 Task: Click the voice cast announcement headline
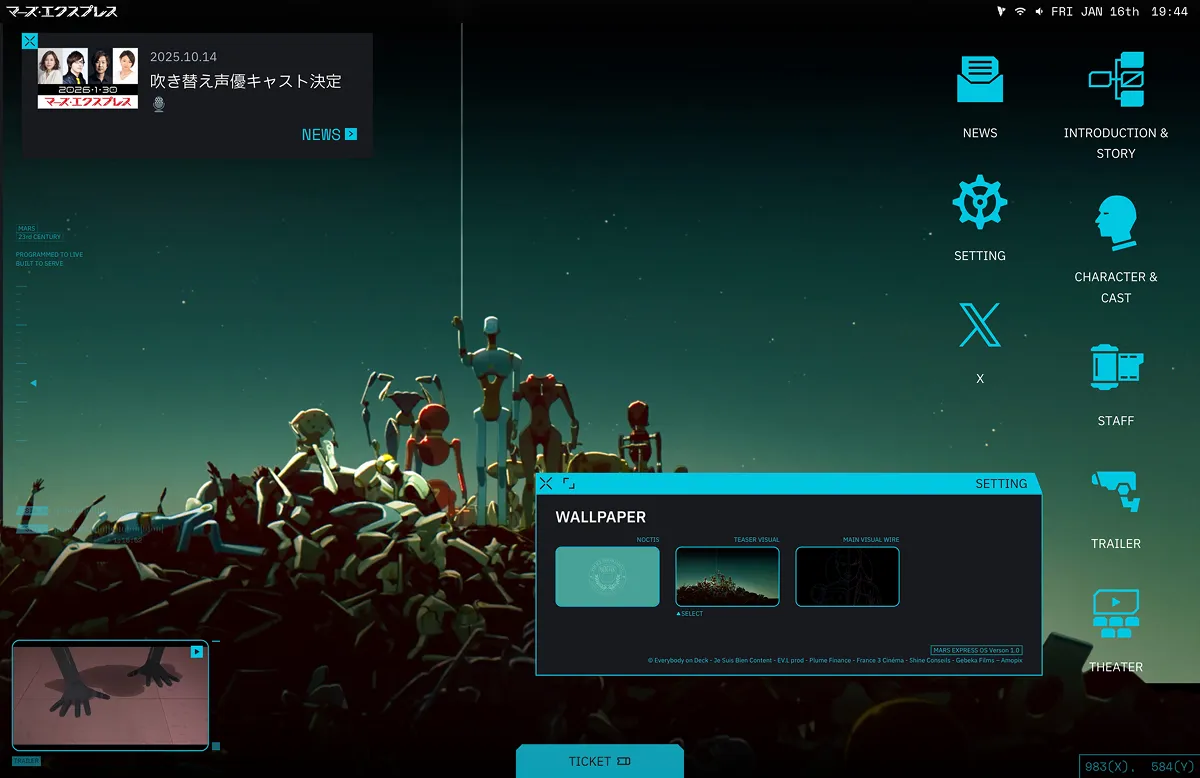[x=246, y=81]
